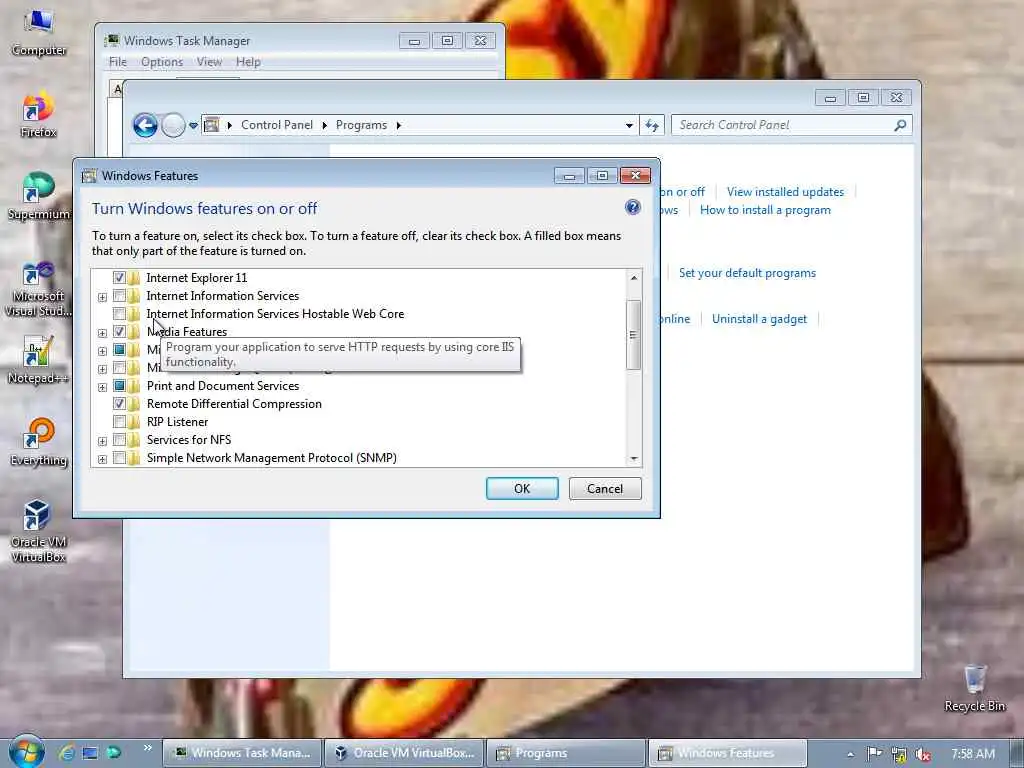Viewport: 1024px width, 768px height.
Task: Launch Firefox from the desktop
Action: click(x=39, y=114)
